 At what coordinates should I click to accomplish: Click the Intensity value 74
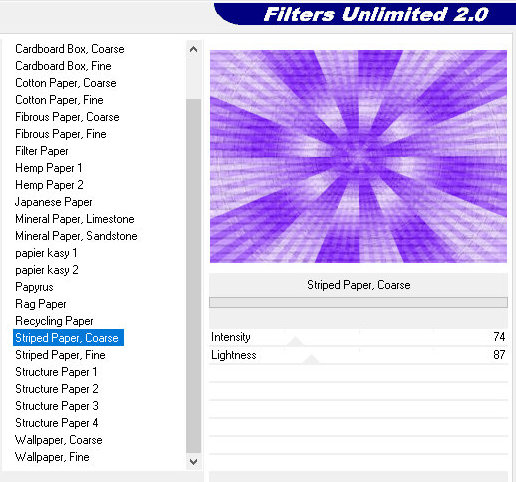[499, 337]
